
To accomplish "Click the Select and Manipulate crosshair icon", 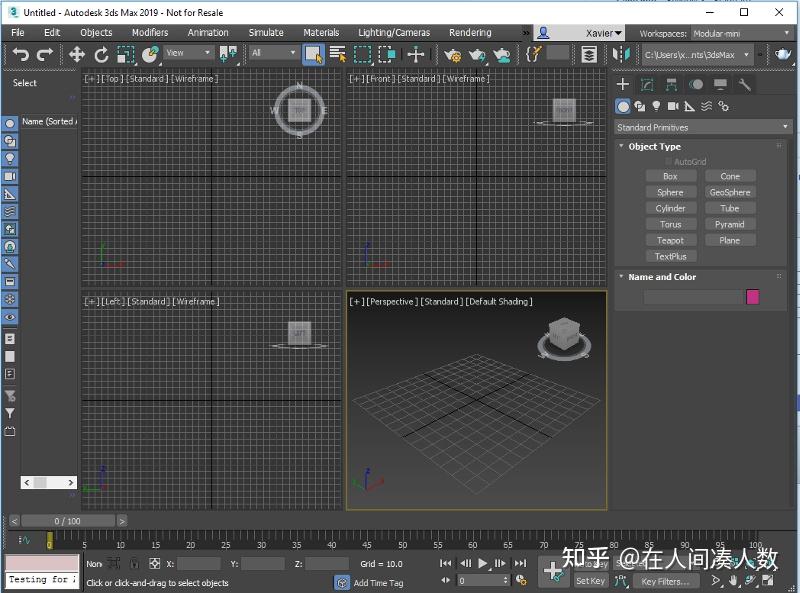I will tap(416, 54).
